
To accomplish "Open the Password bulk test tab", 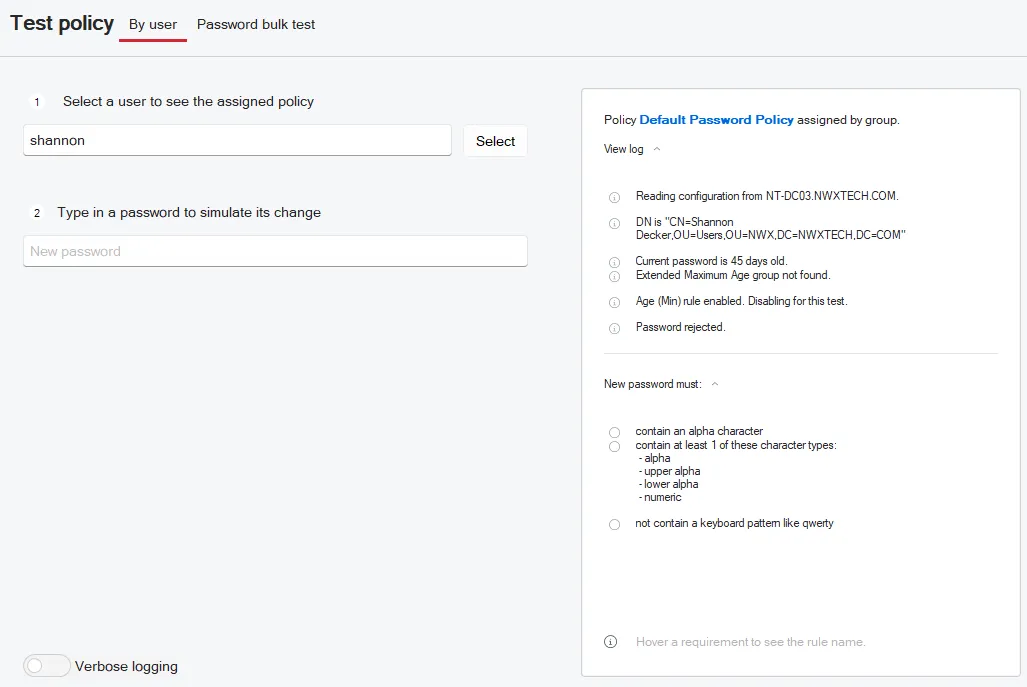I will point(256,25).
